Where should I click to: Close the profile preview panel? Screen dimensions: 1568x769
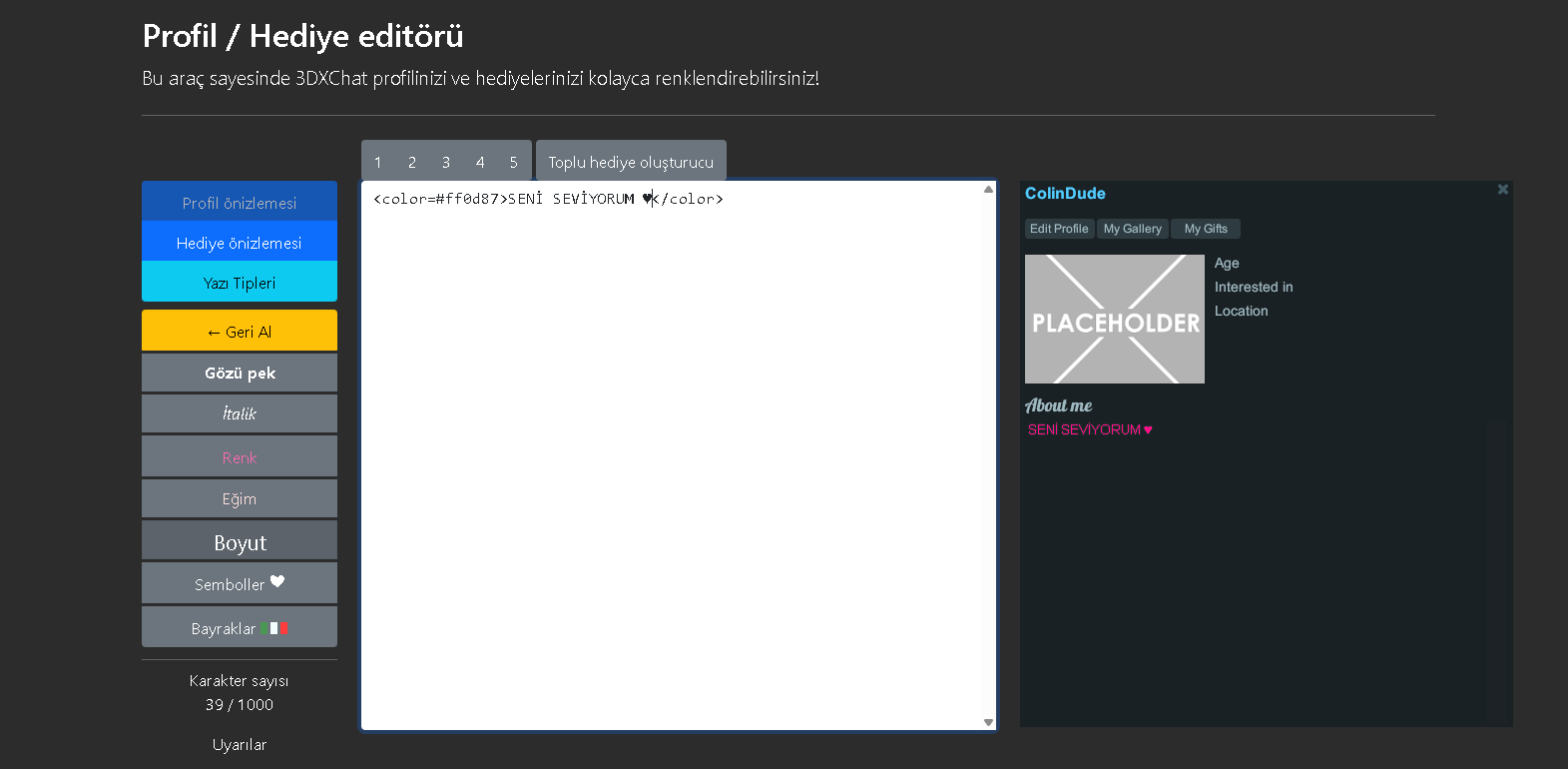pyautogui.click(x=1502, y=190)
